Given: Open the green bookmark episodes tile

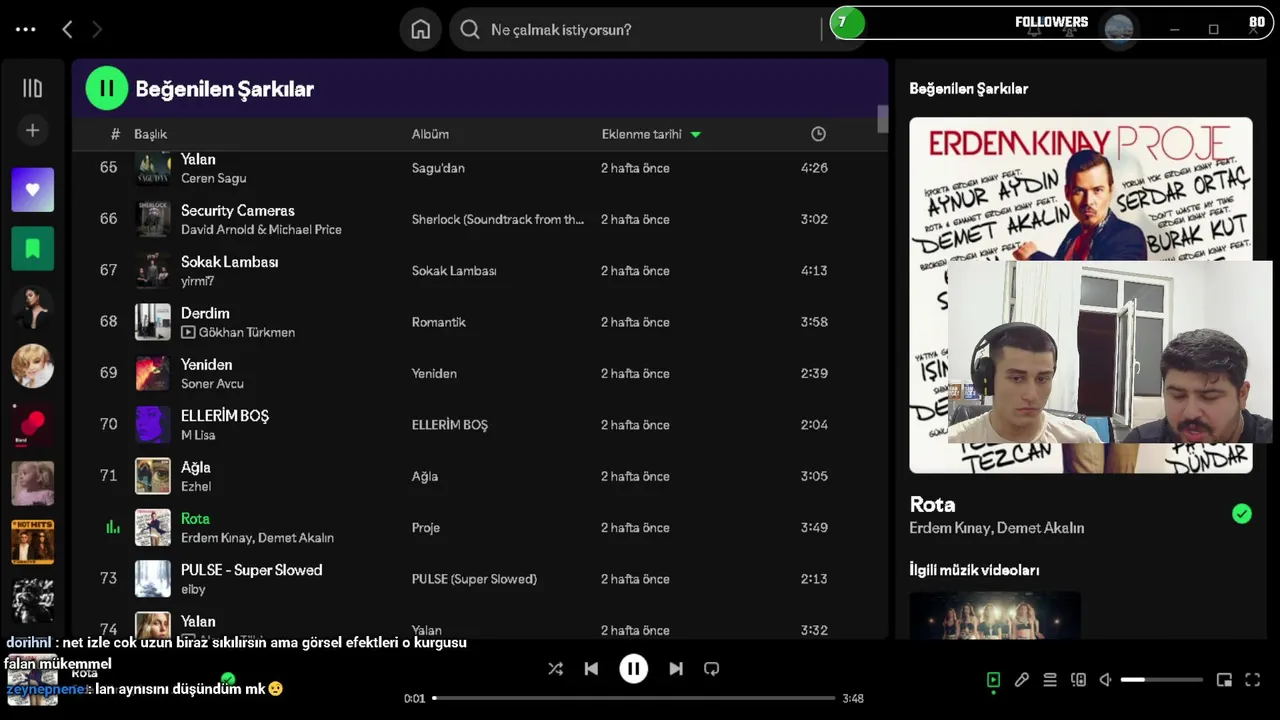Looking at the screenshot, I should click(x=32, y=249).
